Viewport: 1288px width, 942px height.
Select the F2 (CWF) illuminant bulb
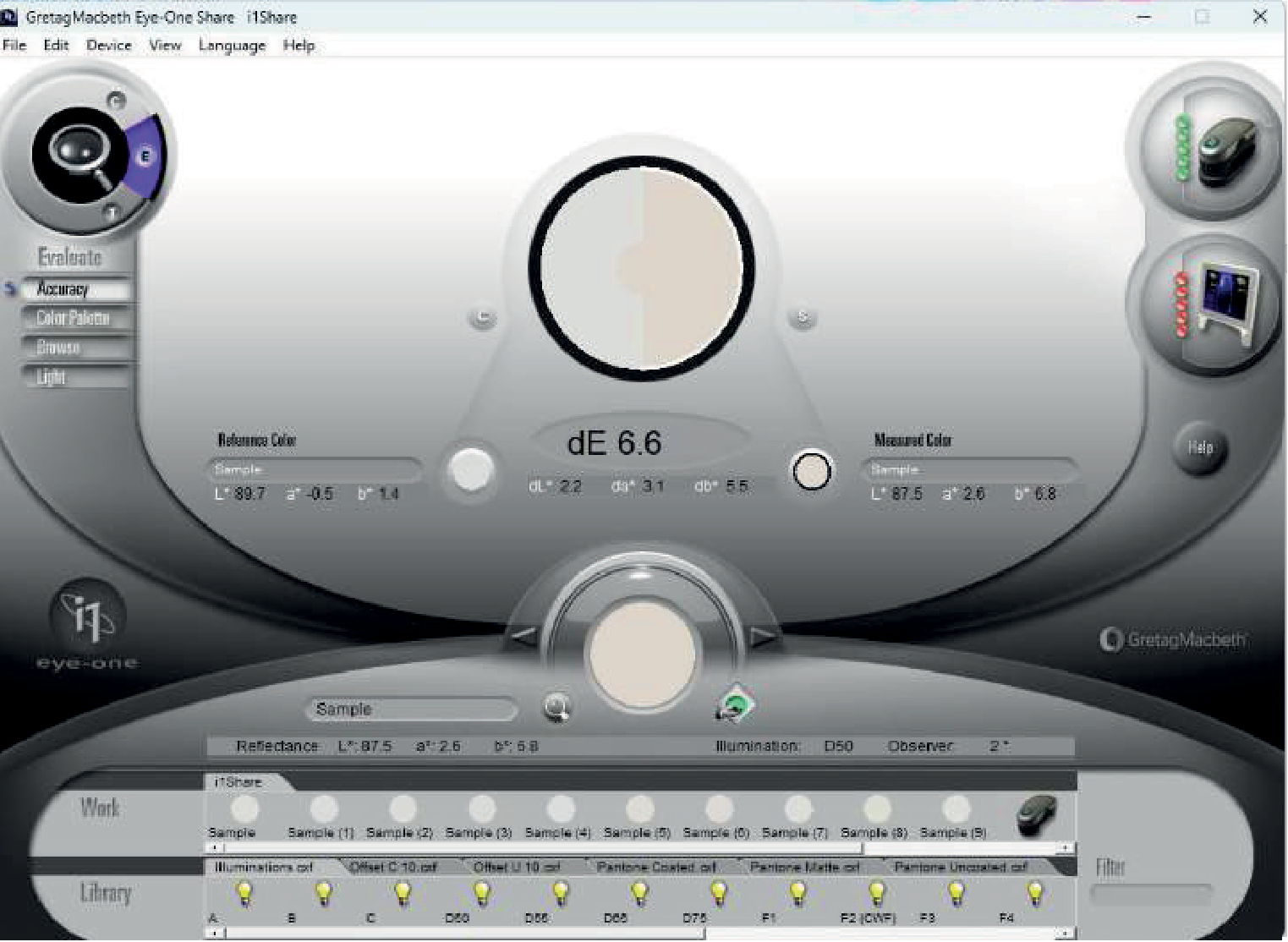click(x=877, y=893)
